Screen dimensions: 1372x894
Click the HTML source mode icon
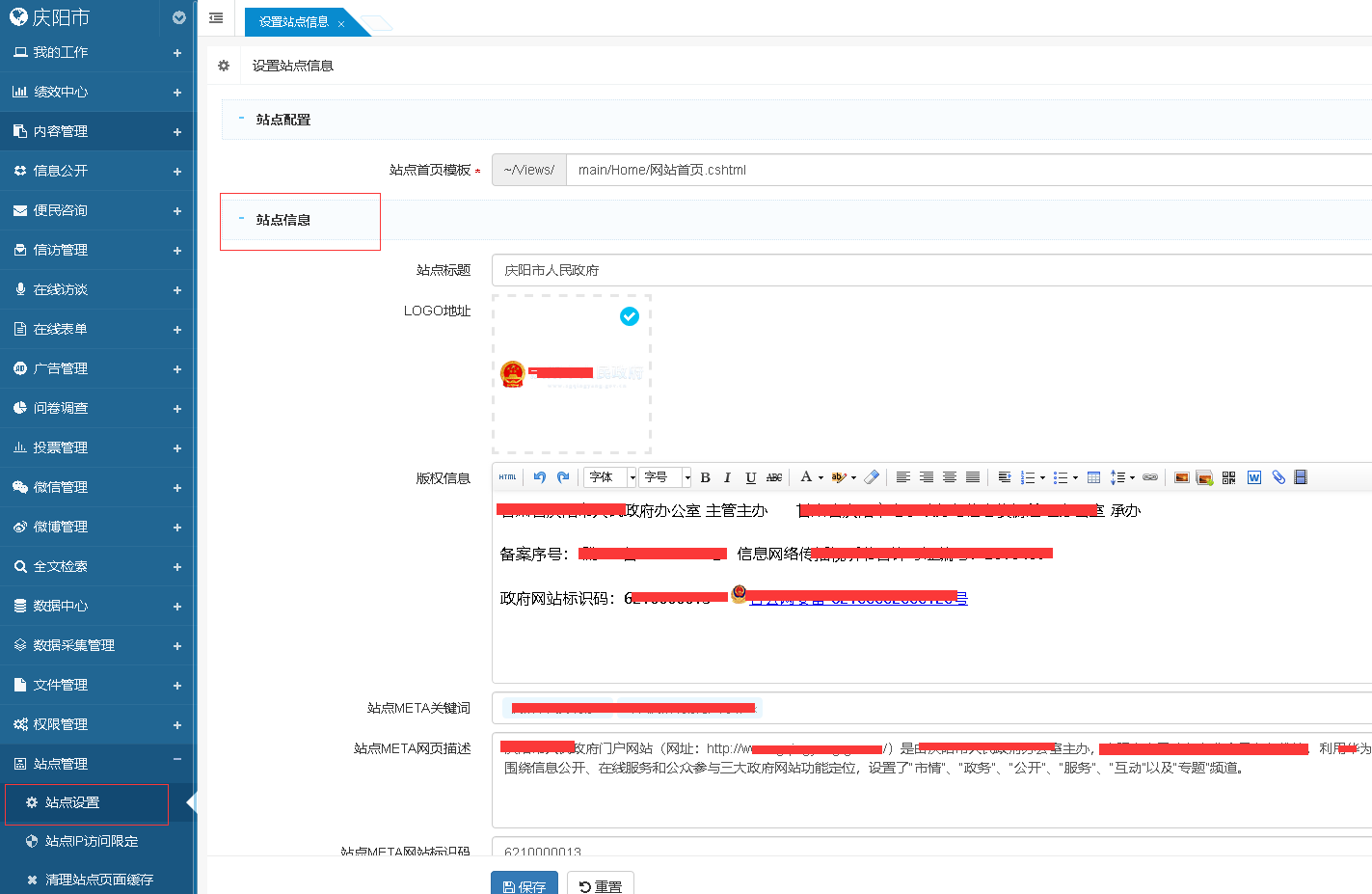point(507,477)
